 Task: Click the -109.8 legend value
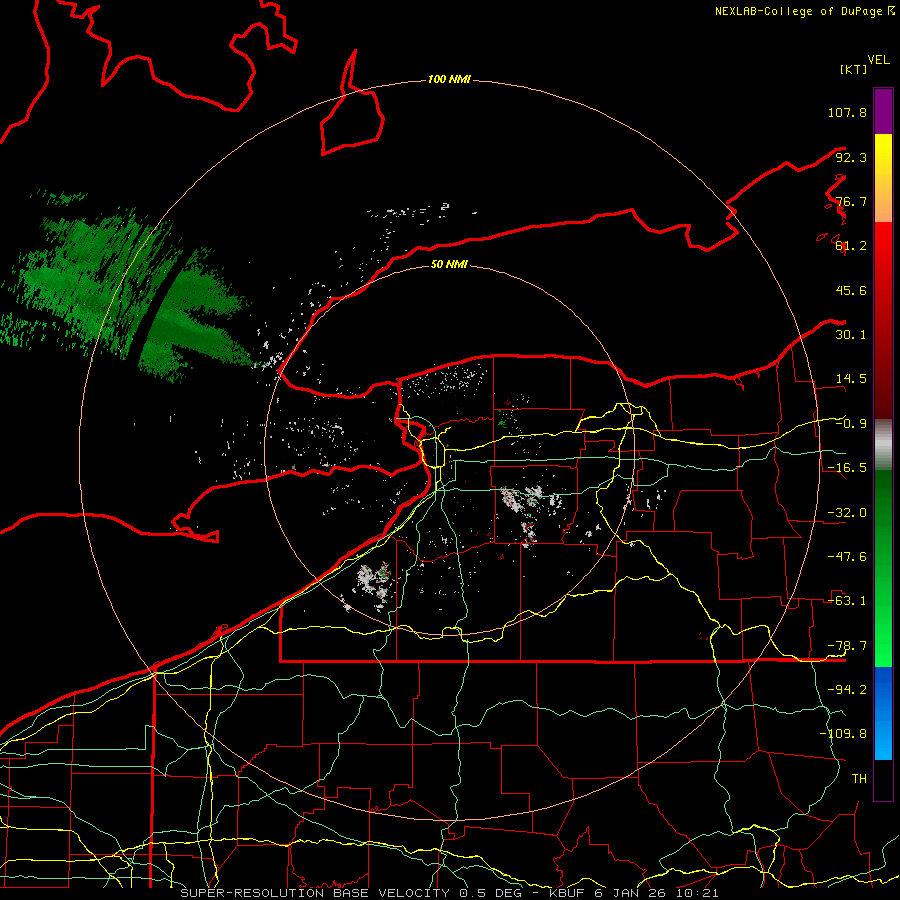[x=843, y=734]
